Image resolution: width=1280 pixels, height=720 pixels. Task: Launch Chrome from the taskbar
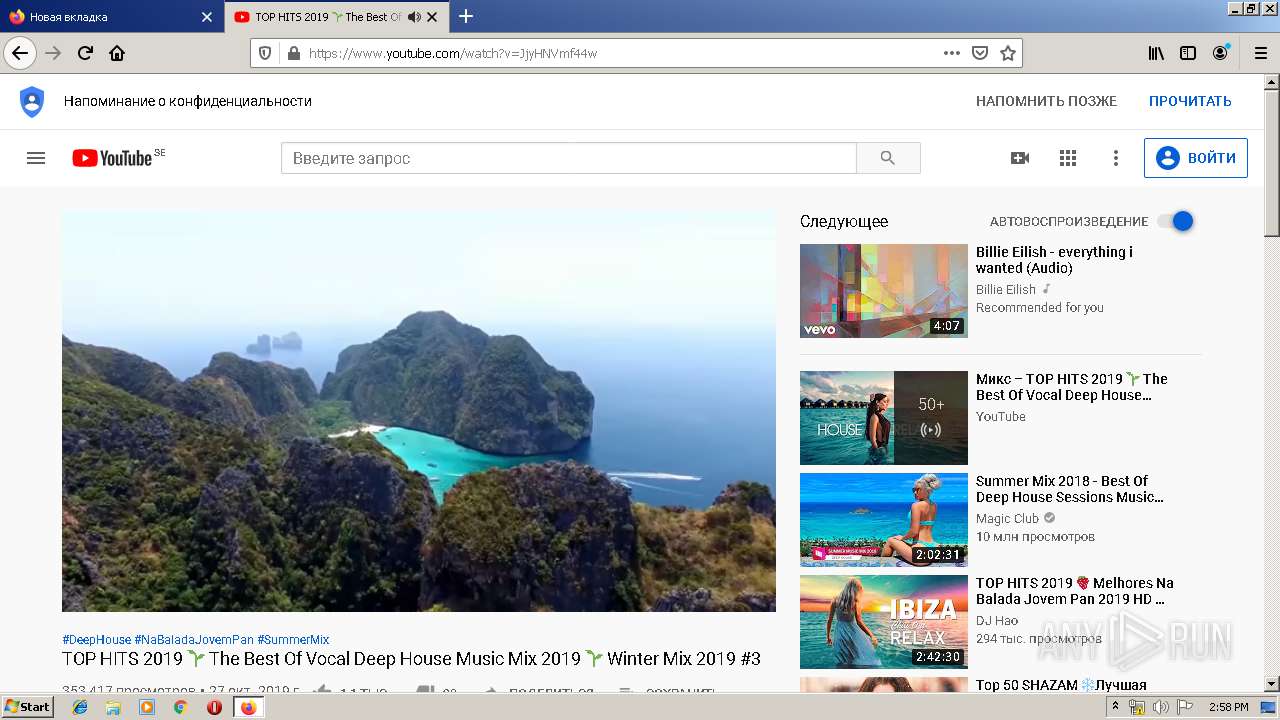180,706
